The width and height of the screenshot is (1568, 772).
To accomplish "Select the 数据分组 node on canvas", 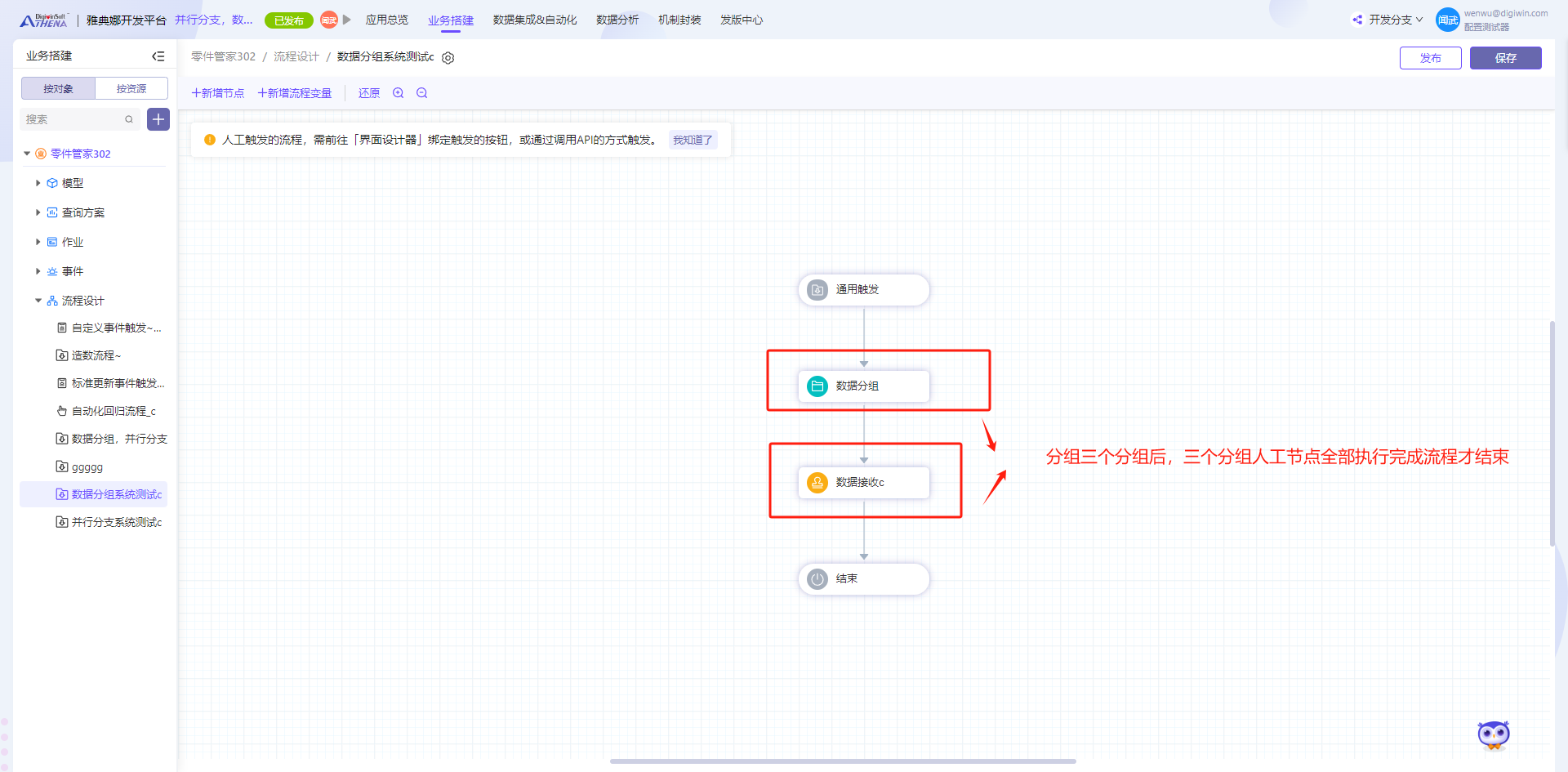I will 863,386.
